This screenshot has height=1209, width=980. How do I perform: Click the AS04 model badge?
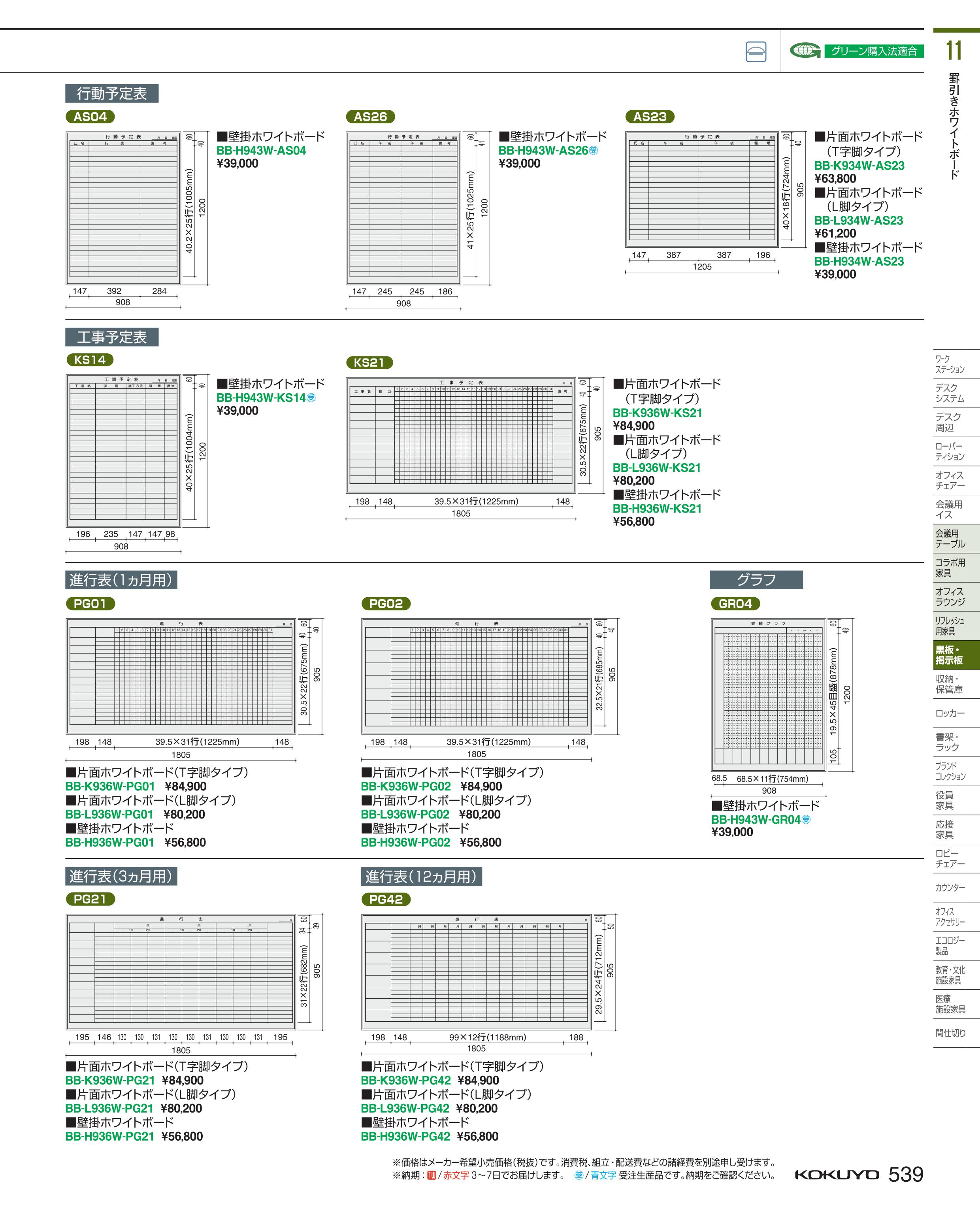[x=90, y=117]
